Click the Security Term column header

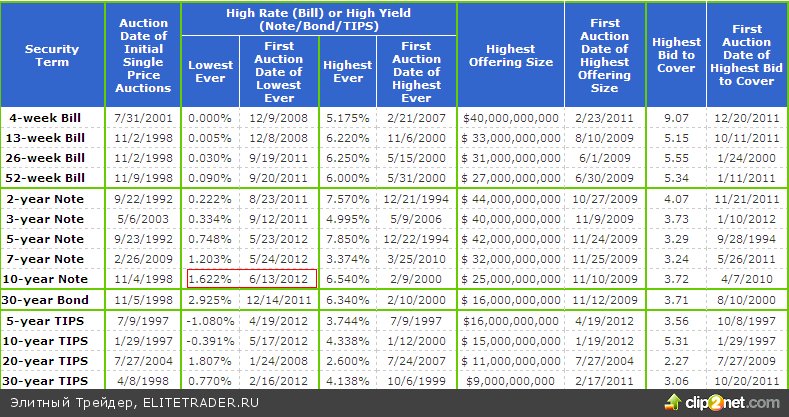(52, 55)
